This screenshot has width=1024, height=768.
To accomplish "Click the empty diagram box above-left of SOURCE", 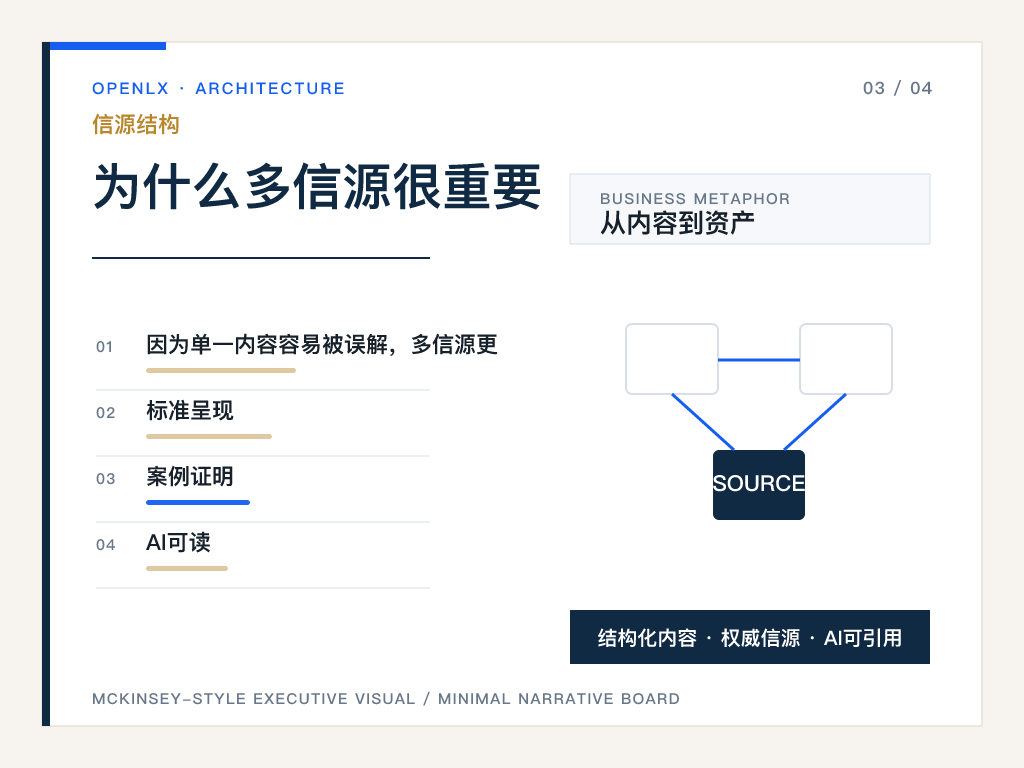I will click(x=672, y=359).
